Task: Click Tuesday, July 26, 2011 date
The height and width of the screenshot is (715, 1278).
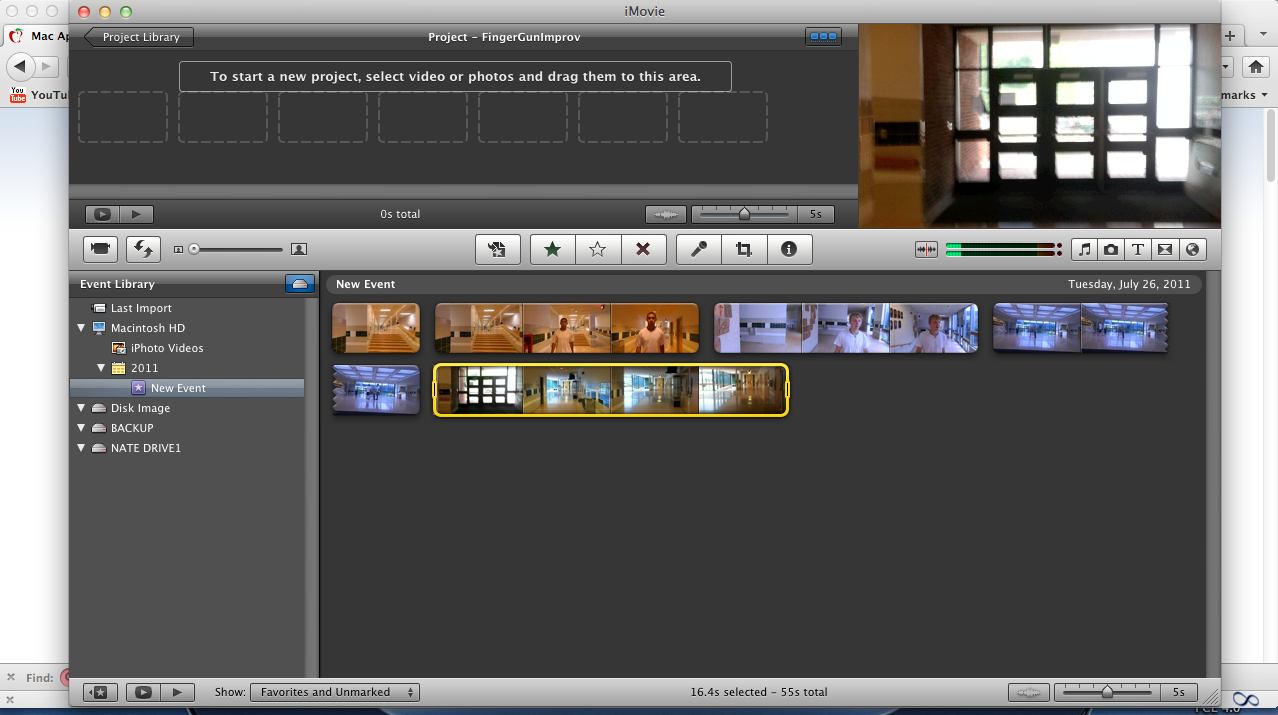Action: point(1129,284)
